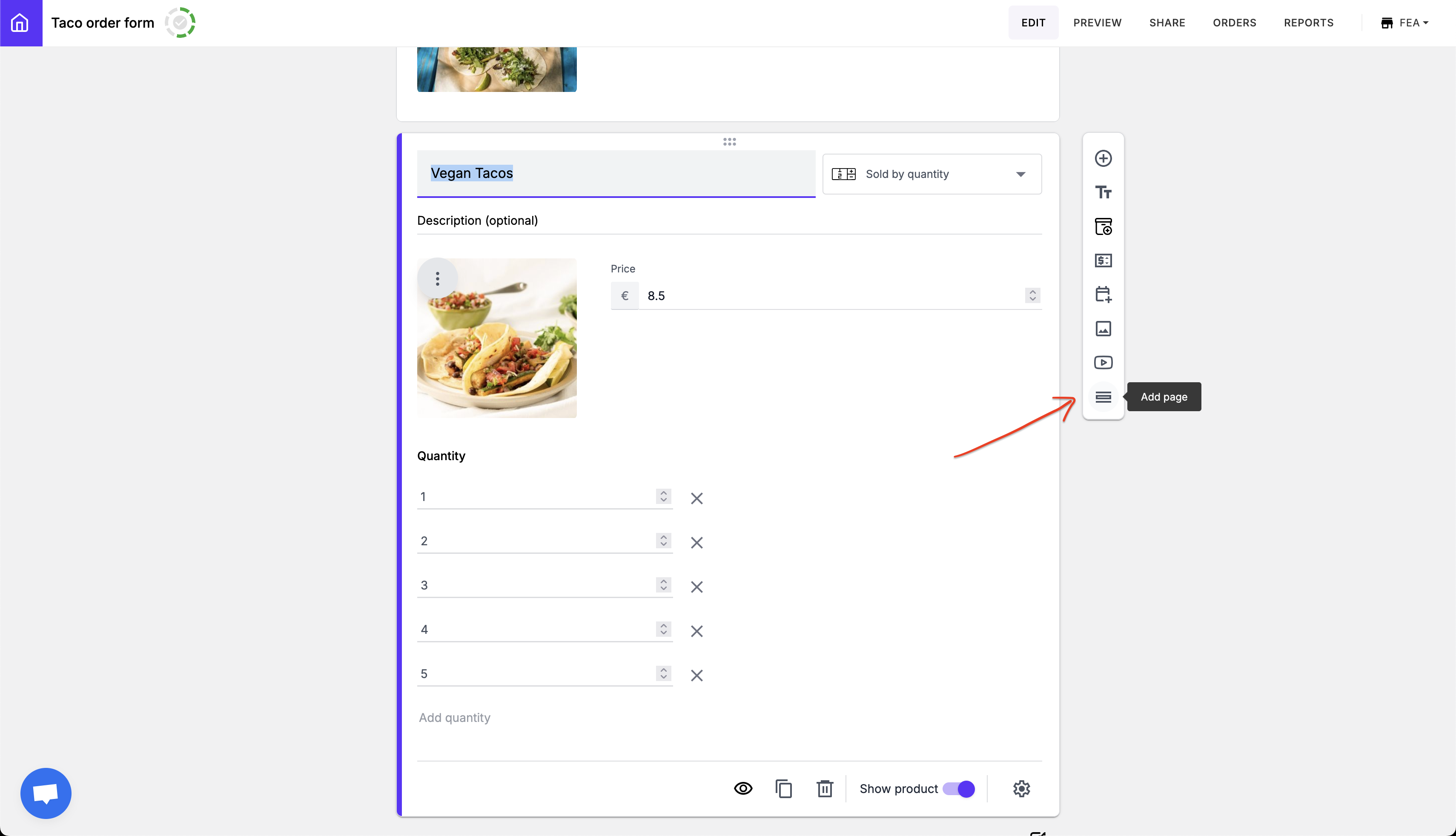Open the FEA account menu
Image resolution: width=1456 pixels, height=836 pixels.
[1404, 23]
